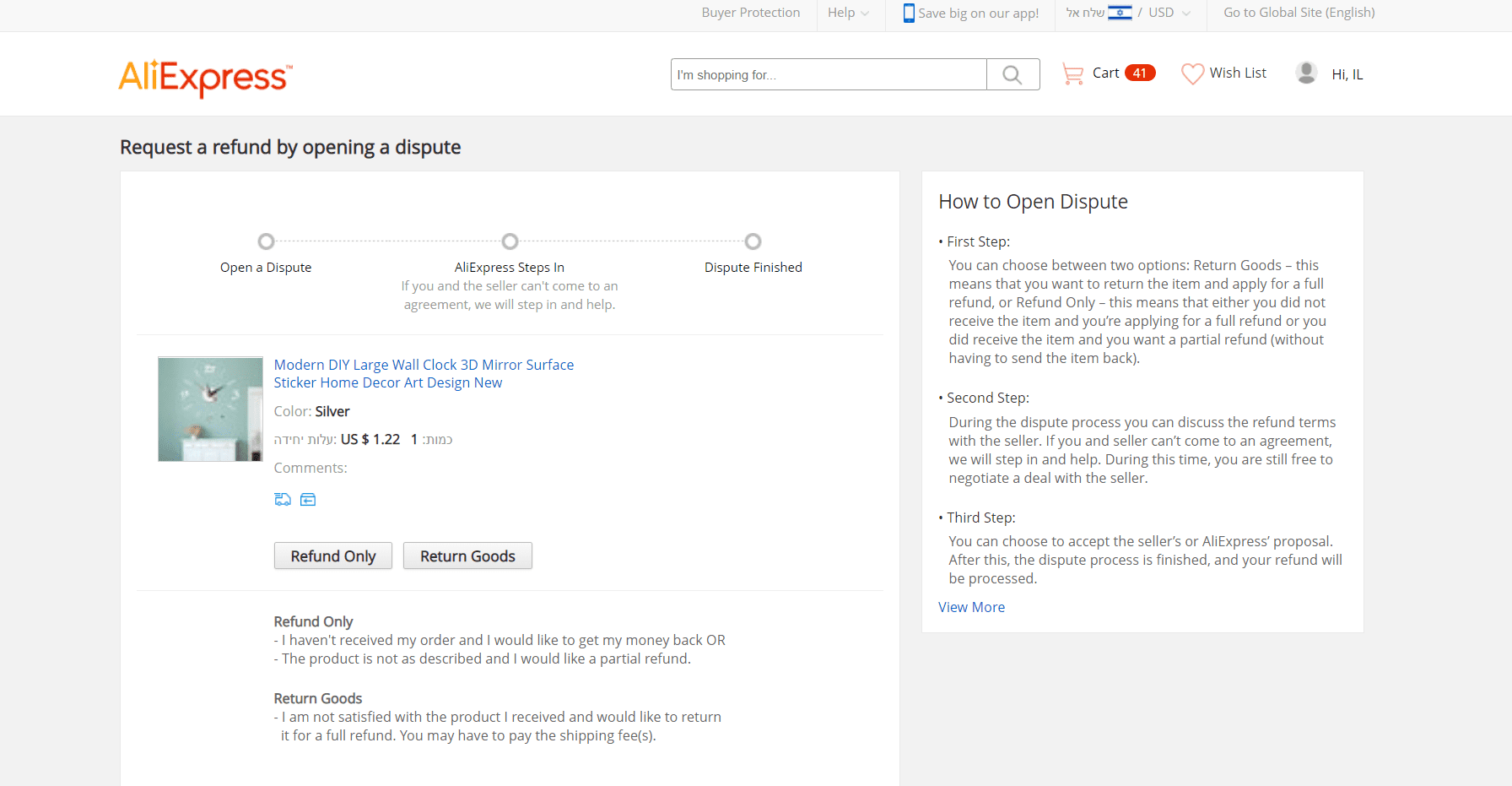The image size is (1512, 786).
Task: Click the Open a Dispute step circle
Action: tap(266, 241)
